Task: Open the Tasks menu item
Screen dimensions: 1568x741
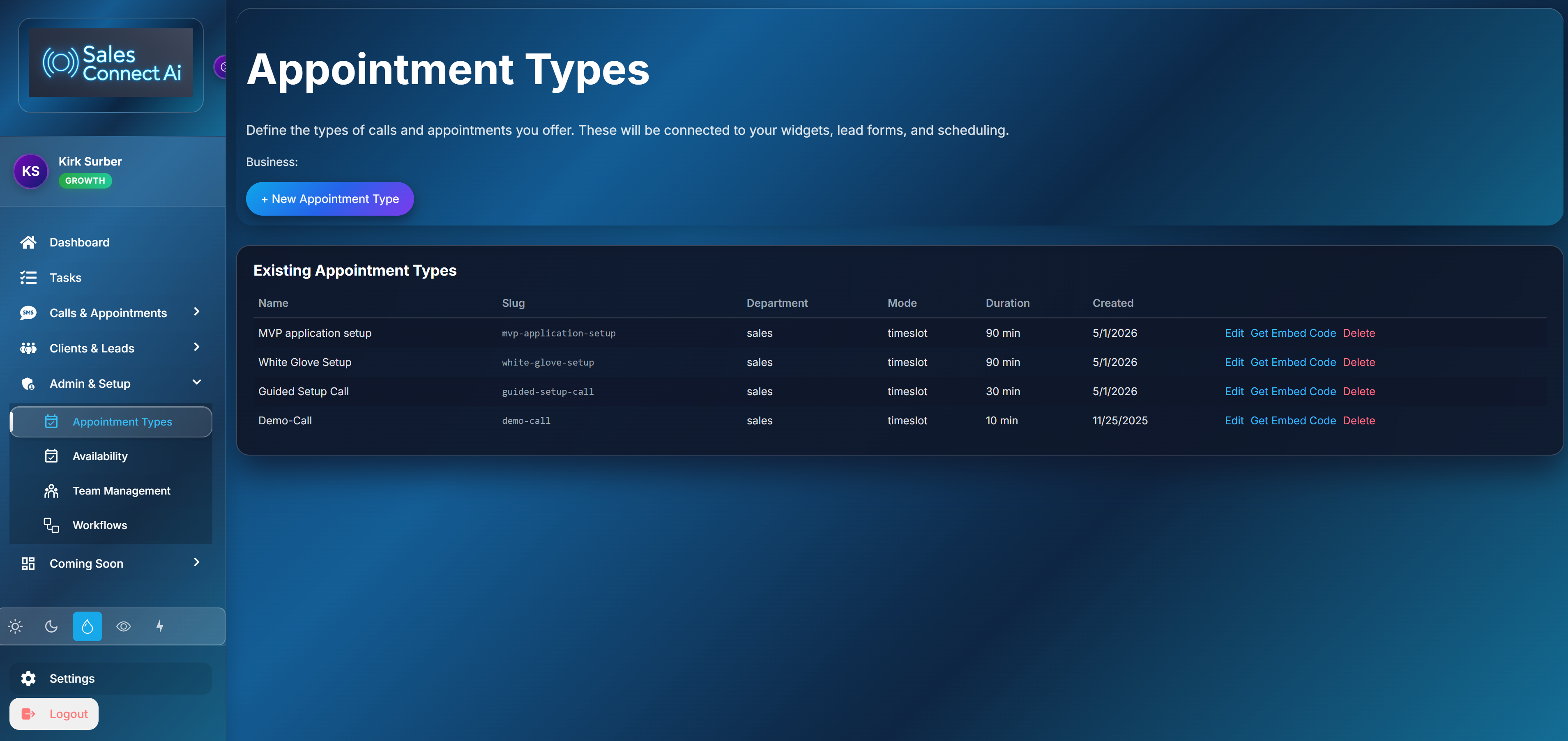Action: click(x=111, y=278)
